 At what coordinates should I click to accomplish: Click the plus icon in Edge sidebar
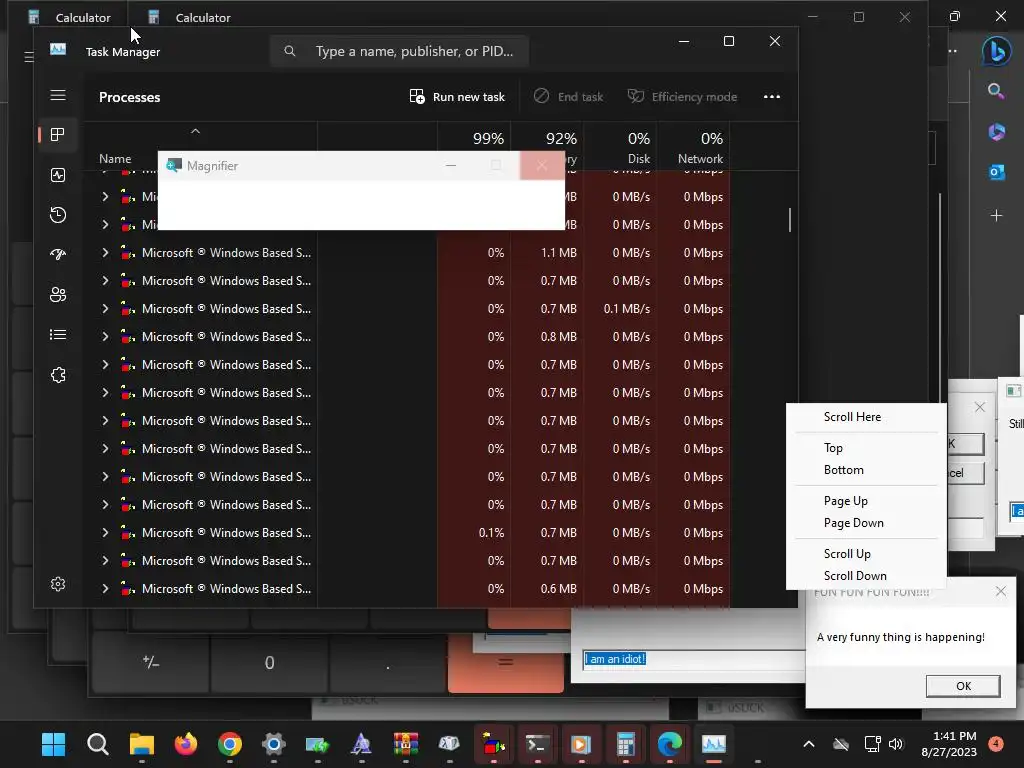997,215
